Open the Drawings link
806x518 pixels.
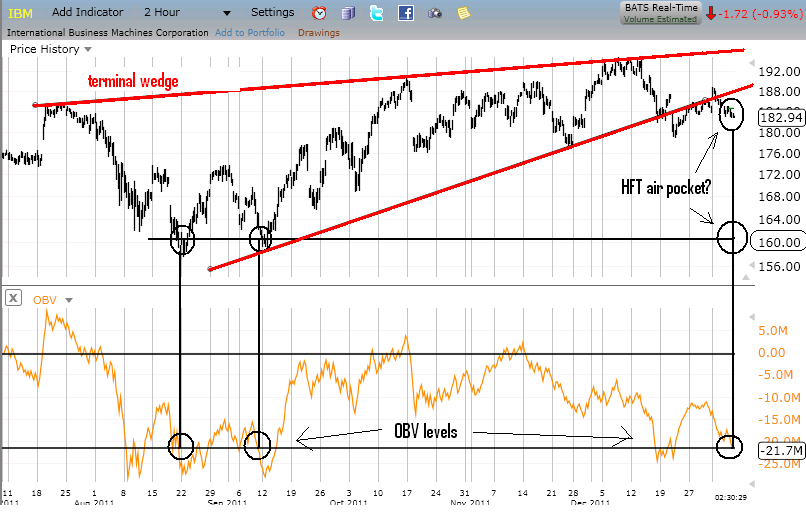319,33
